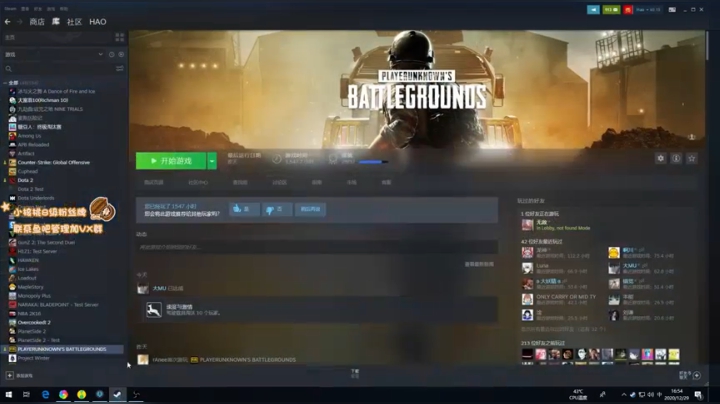This screenshot has width=720, height=404.
Task: Open Task View on taskbar
Action: (x=26, y=394)
